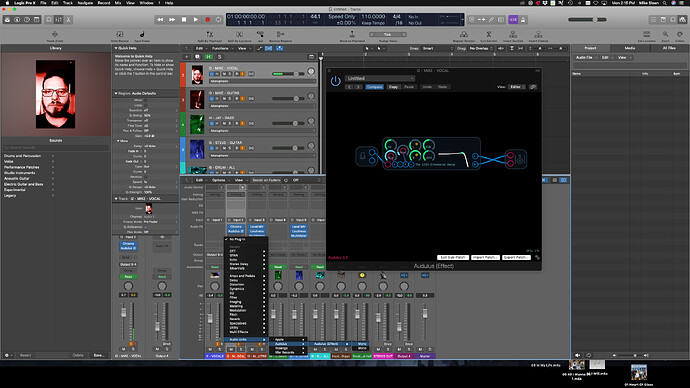Screen dimensions: 690x388
Task: Click the Fast Forward transport button
Action: click(x=172, y=19)
